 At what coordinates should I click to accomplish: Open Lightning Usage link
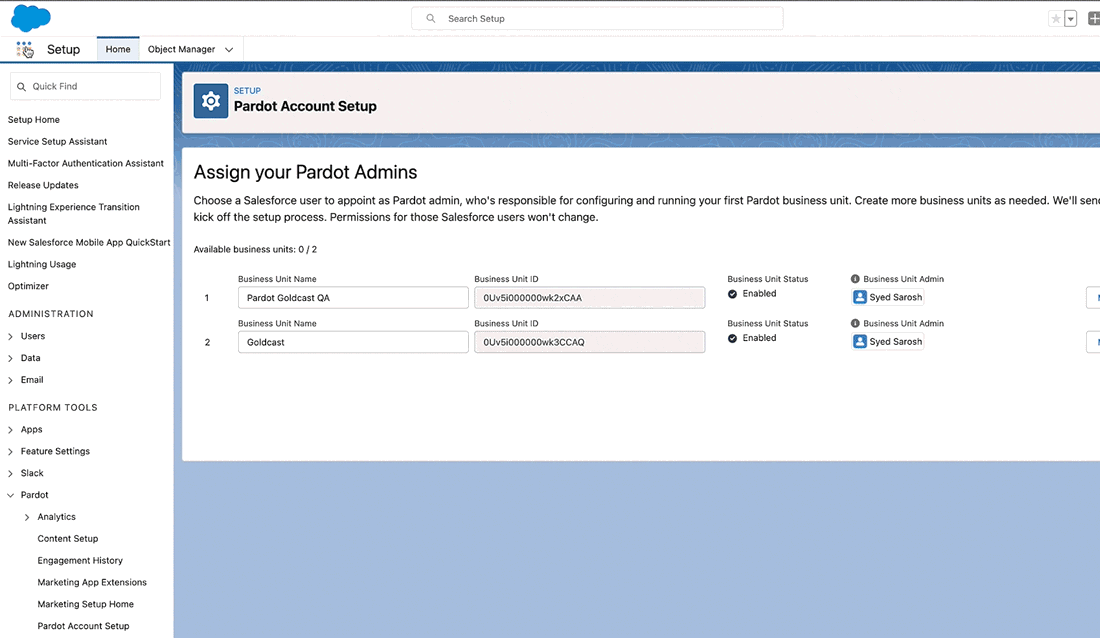click(42, 264)
